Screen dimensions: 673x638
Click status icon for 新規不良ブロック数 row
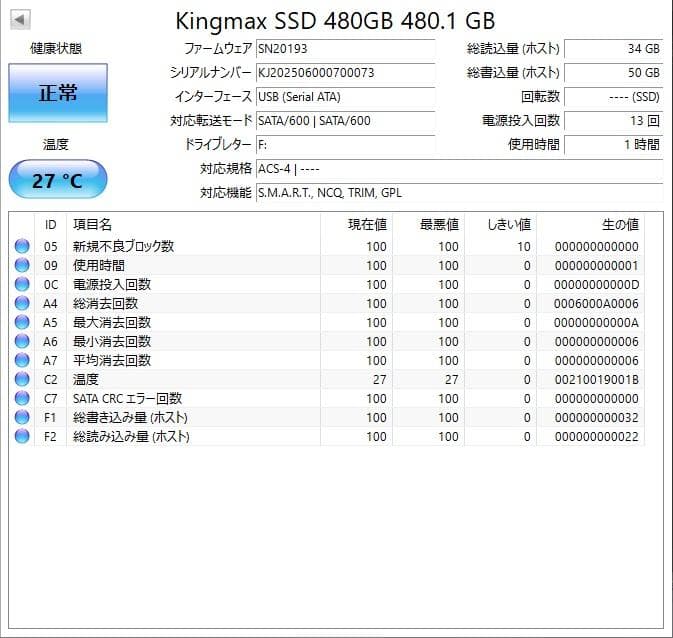click(x=22, y=246)
